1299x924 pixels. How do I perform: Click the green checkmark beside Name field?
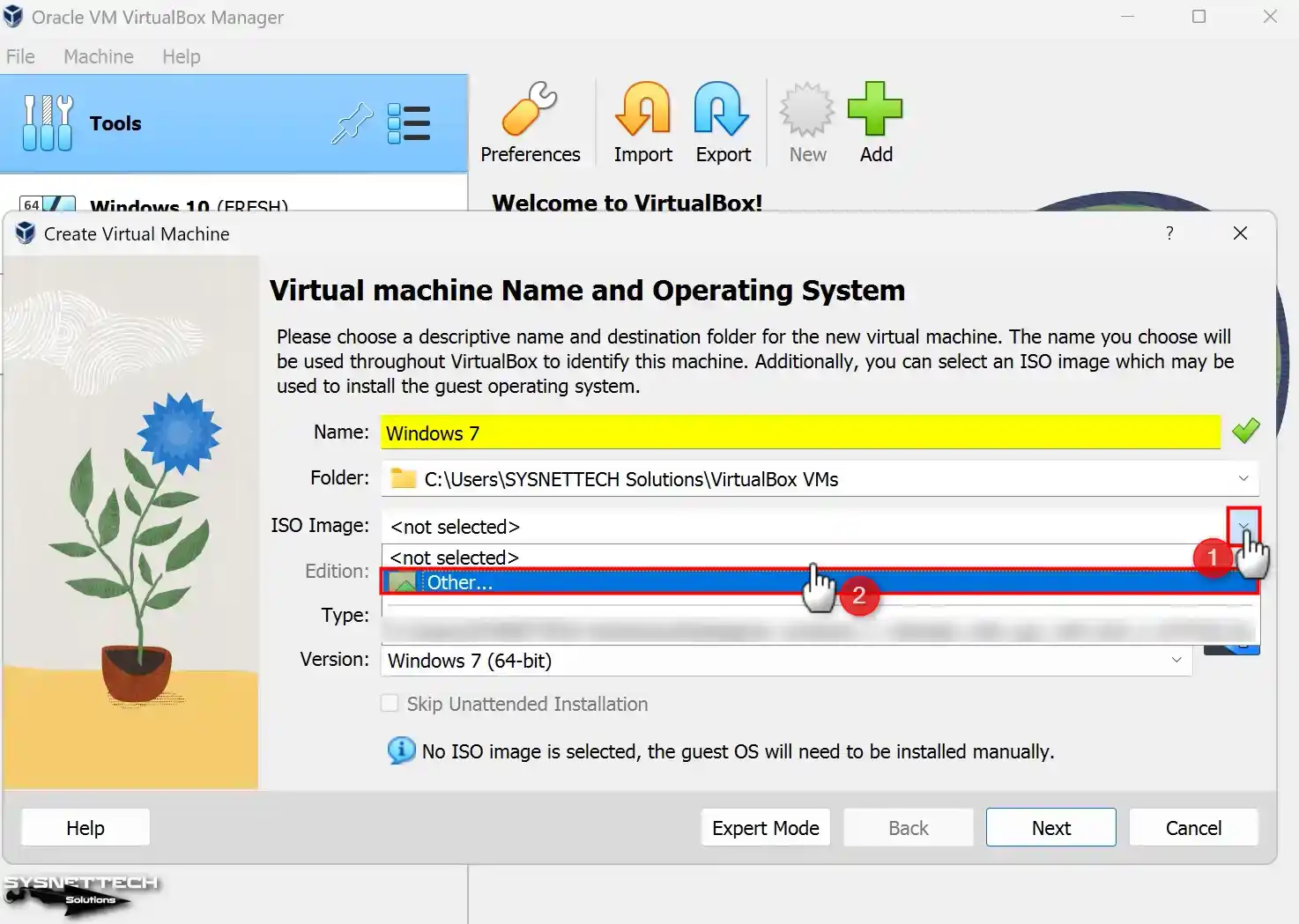[1245, 432]
